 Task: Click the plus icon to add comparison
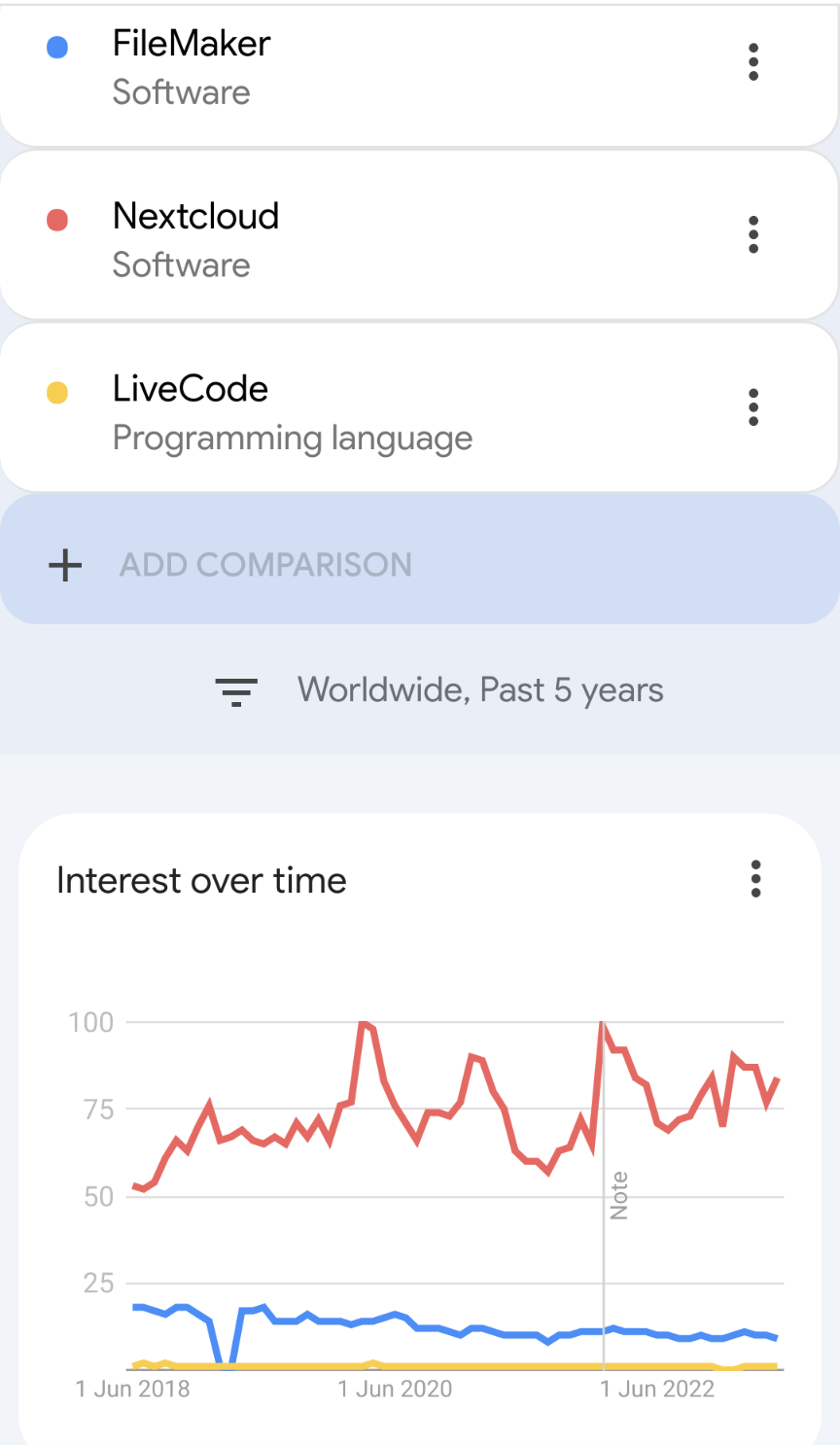[x=65, y=565]
